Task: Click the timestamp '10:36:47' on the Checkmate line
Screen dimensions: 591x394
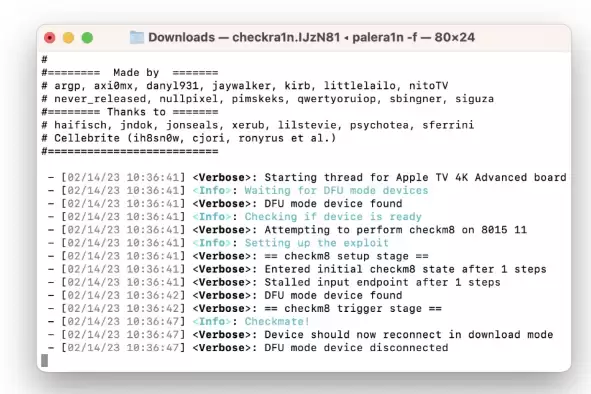Action: point(153,322)
